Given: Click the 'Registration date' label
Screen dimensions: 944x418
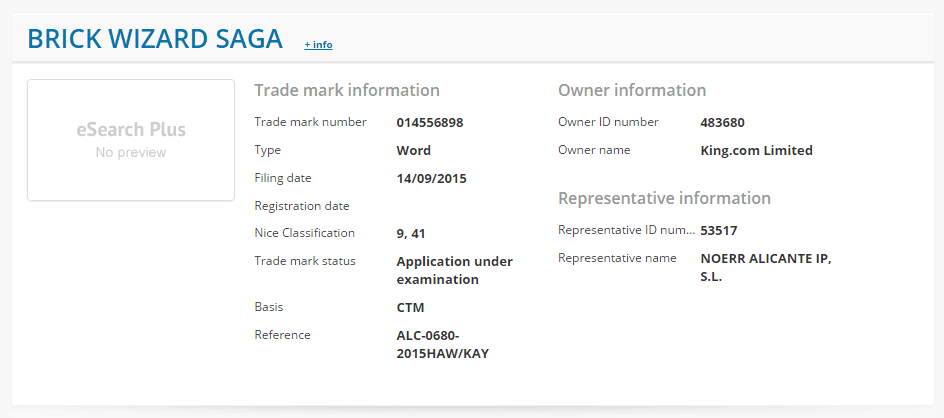Looking at the screenshot, I should tap(302, 206).
